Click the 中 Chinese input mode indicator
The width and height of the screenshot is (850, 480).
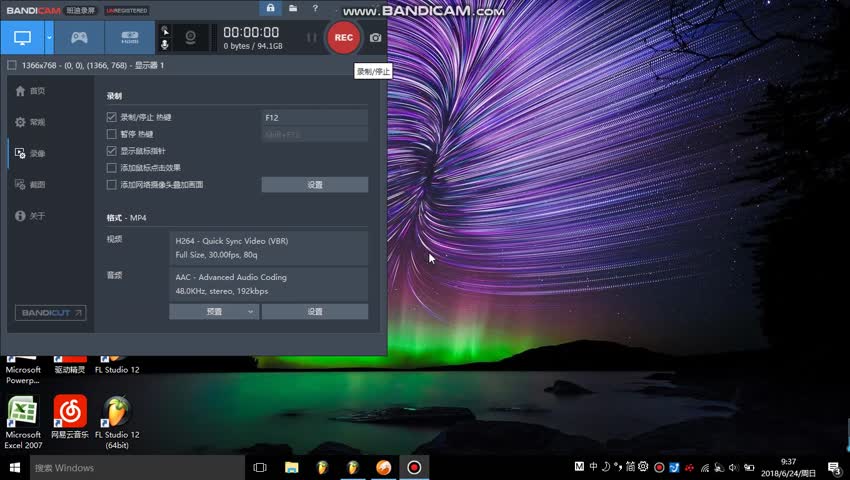[x=593, y=466]
